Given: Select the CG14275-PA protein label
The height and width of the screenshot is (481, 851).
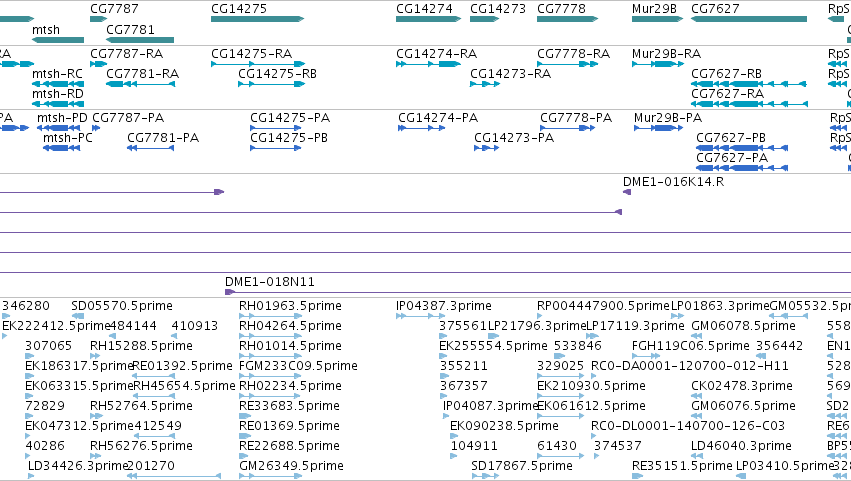Looking at the screenshot, I should click(290, 118).
